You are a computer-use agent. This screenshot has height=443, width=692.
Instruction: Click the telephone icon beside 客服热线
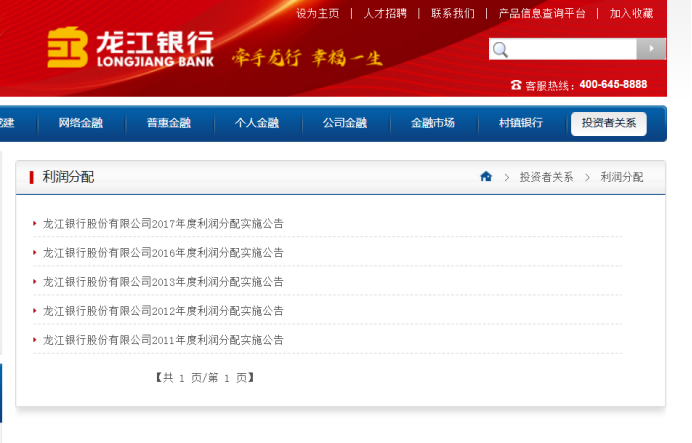516,85
